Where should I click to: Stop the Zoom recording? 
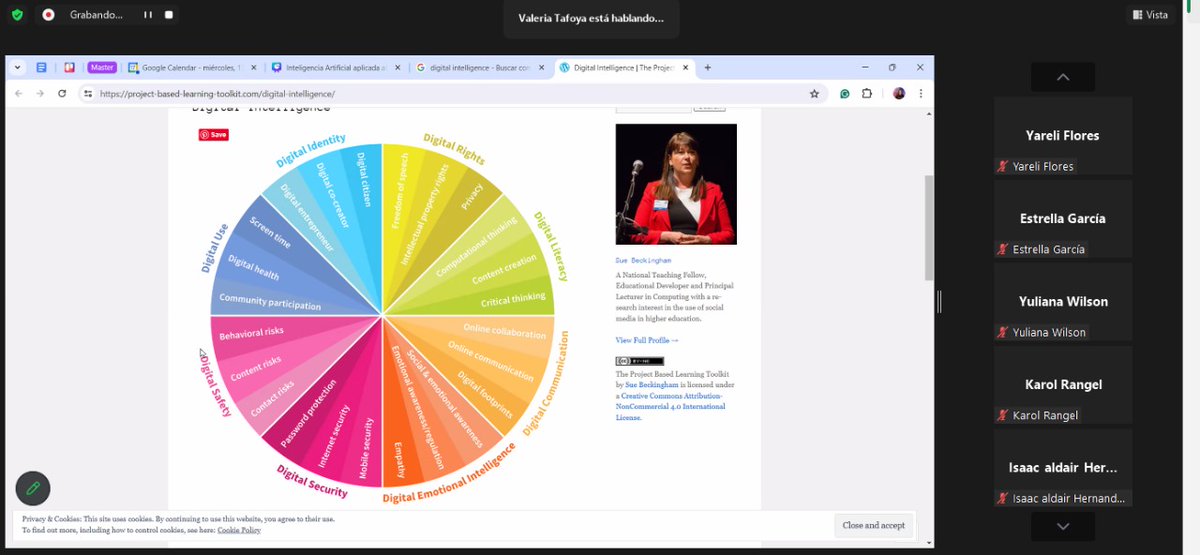tap(168, 15)
